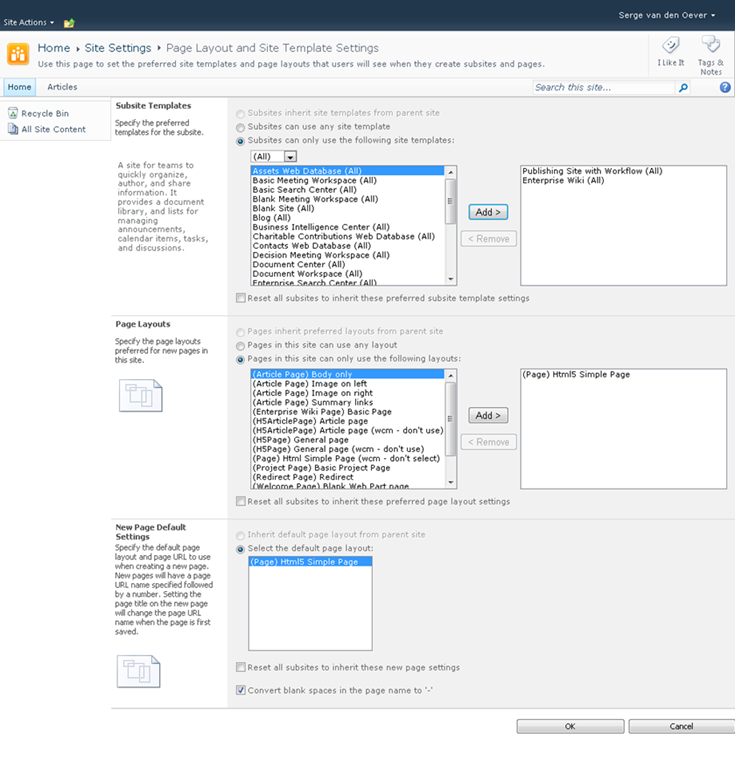The image size is (735, 768).
Task: Select Blank Site (All) template
Action: [x=347, y=208]
